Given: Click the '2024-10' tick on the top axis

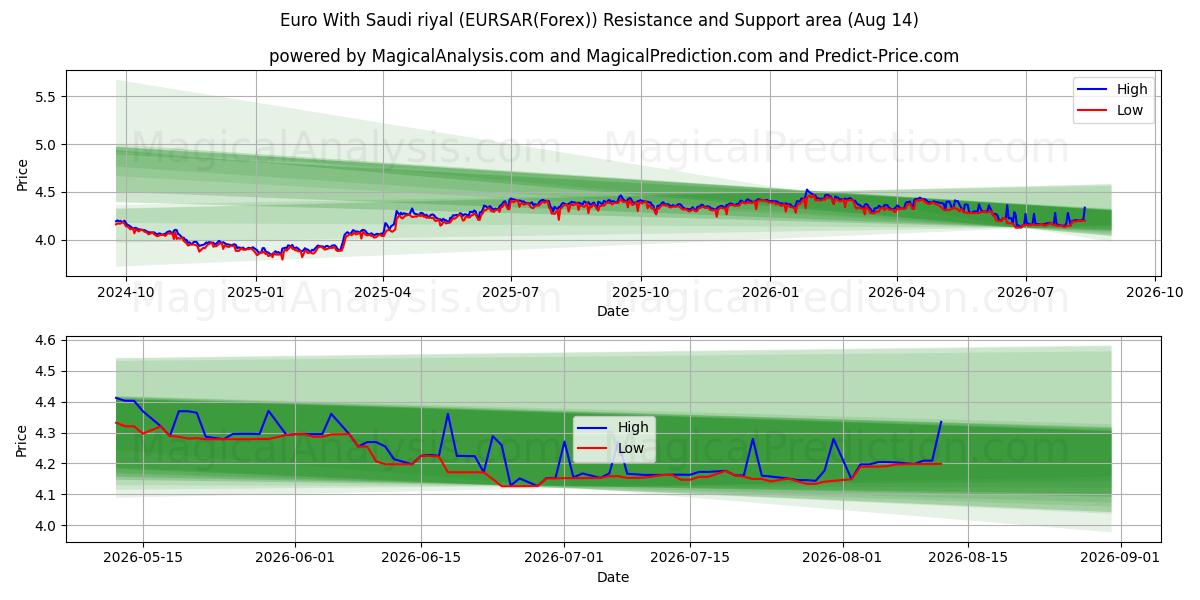Looking at the screenshot, I should (126, 291).
